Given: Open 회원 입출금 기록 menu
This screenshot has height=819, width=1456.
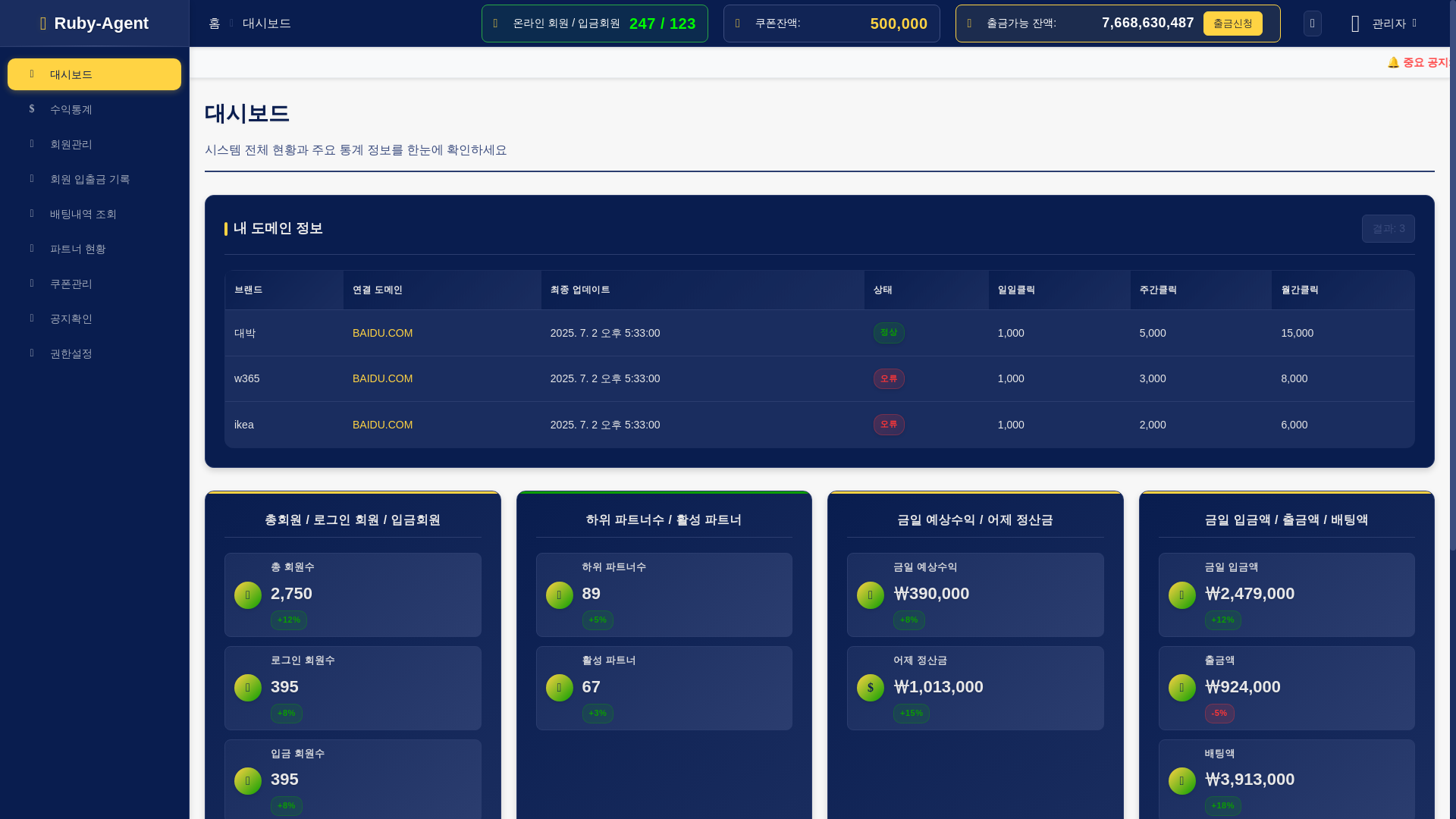Looking at the screenshot, I should tap(94, 179).
